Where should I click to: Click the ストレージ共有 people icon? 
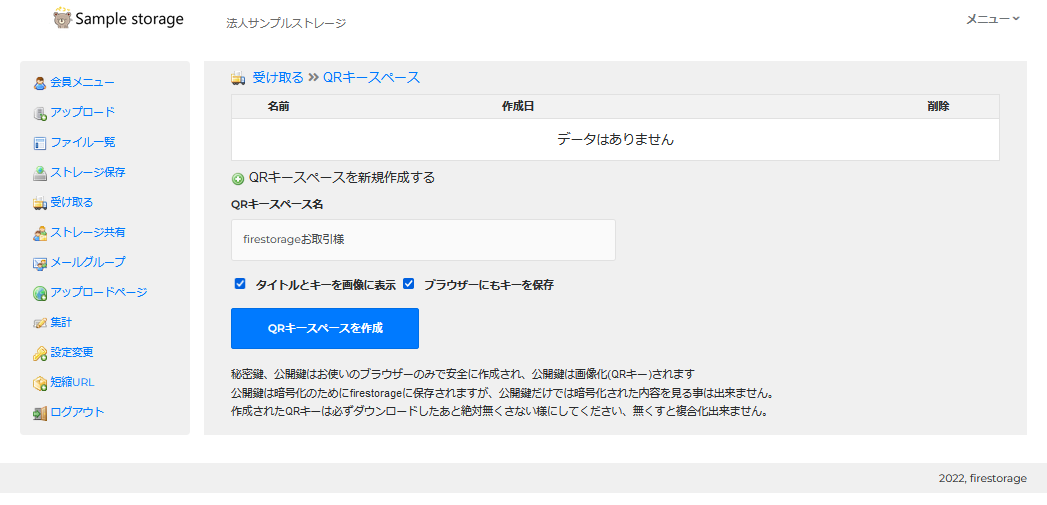point(40,233)
